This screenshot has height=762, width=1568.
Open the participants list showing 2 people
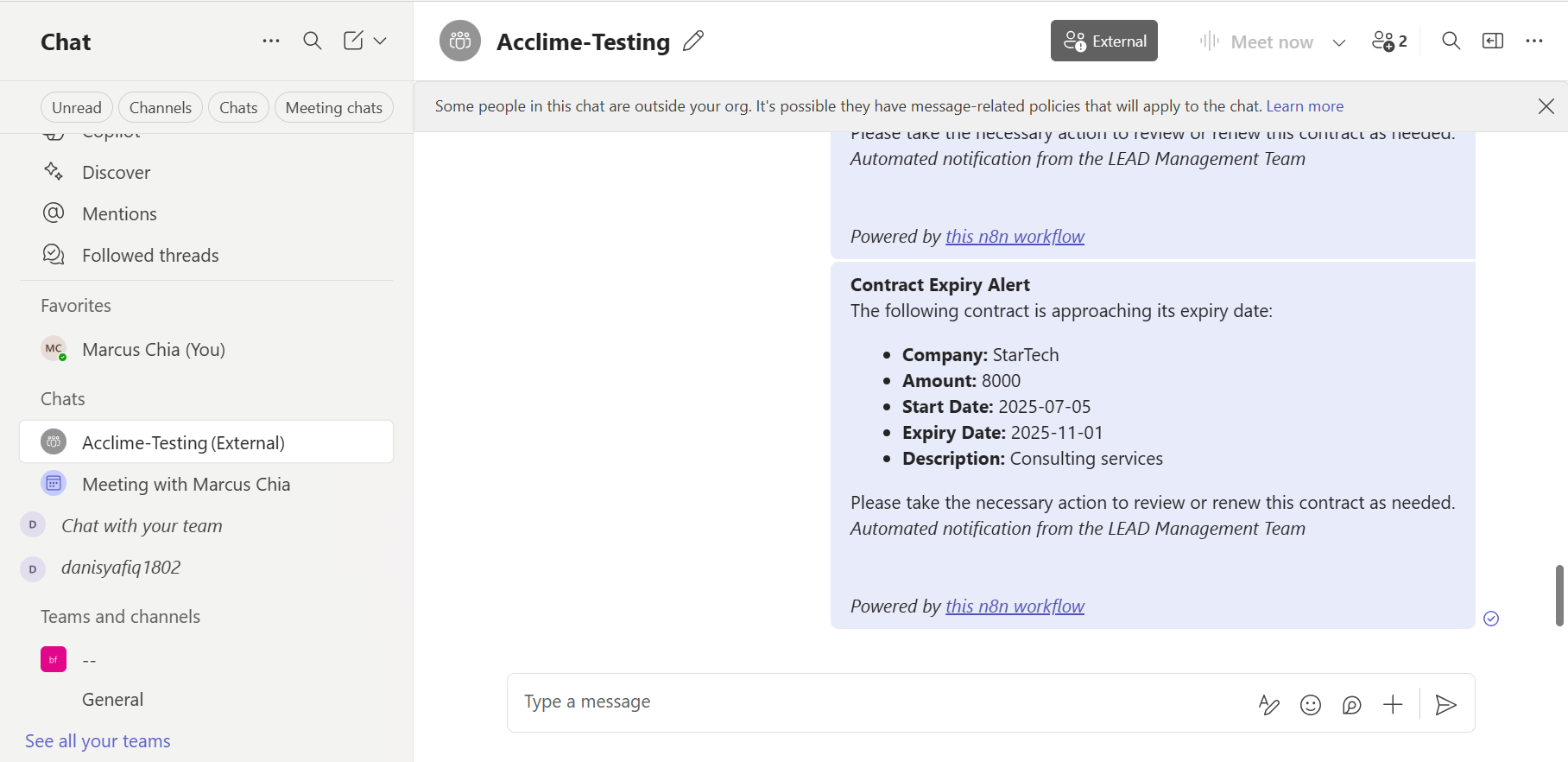(x=1389, y=41)
